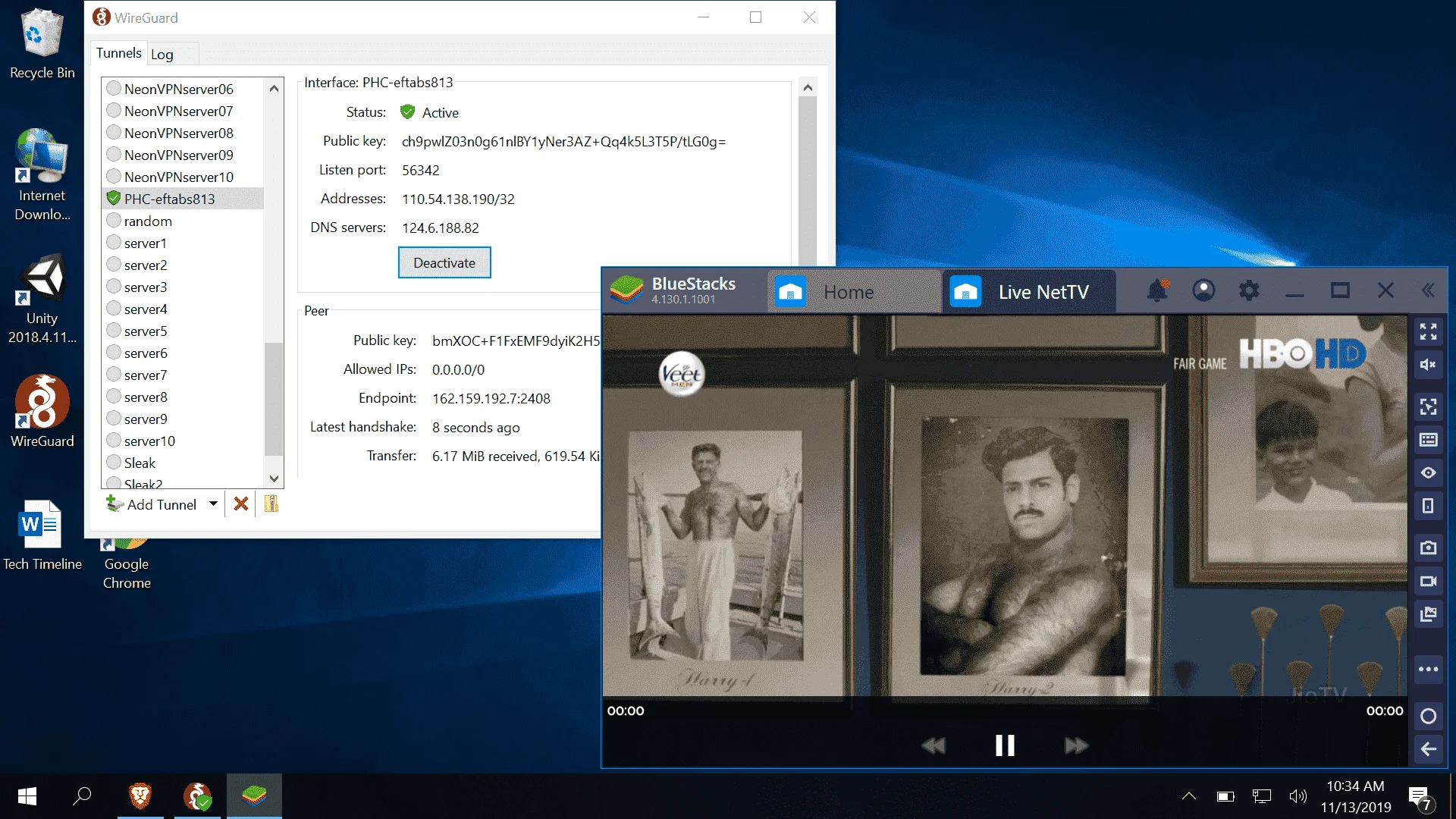Select the NeonVPNserver10 tunnel

(183, 177)
